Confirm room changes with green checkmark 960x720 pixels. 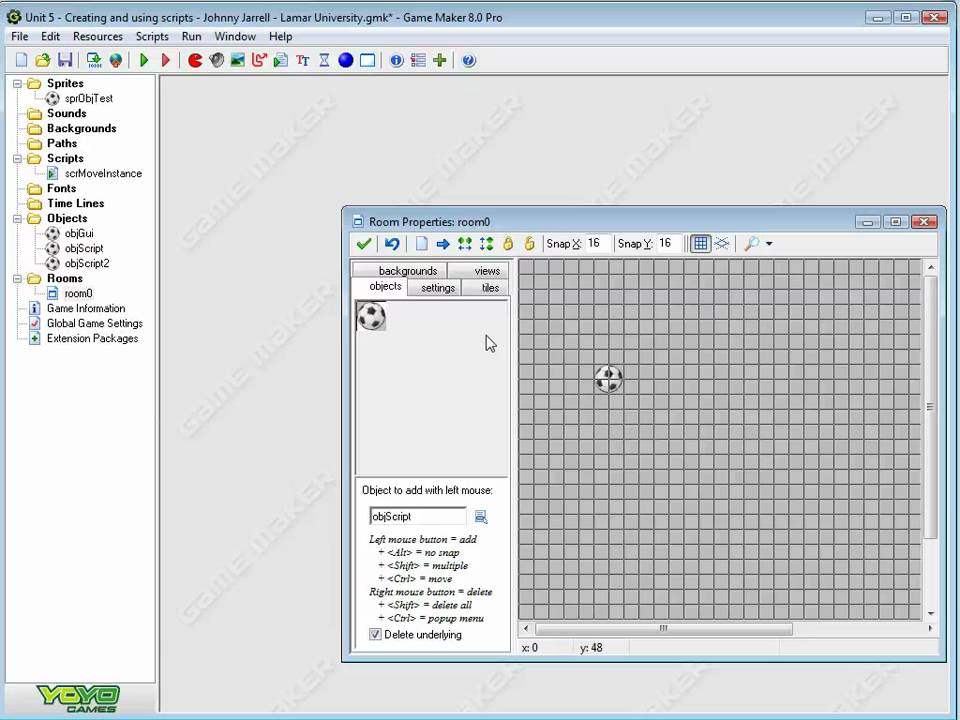(364, 244)
